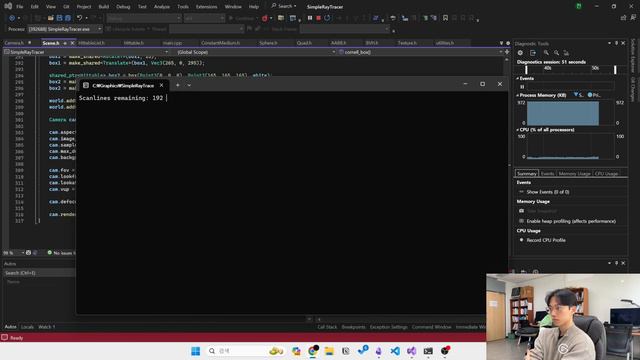Open the SimpleRayTracer project scope dropdown

click(x=86, y=52)
